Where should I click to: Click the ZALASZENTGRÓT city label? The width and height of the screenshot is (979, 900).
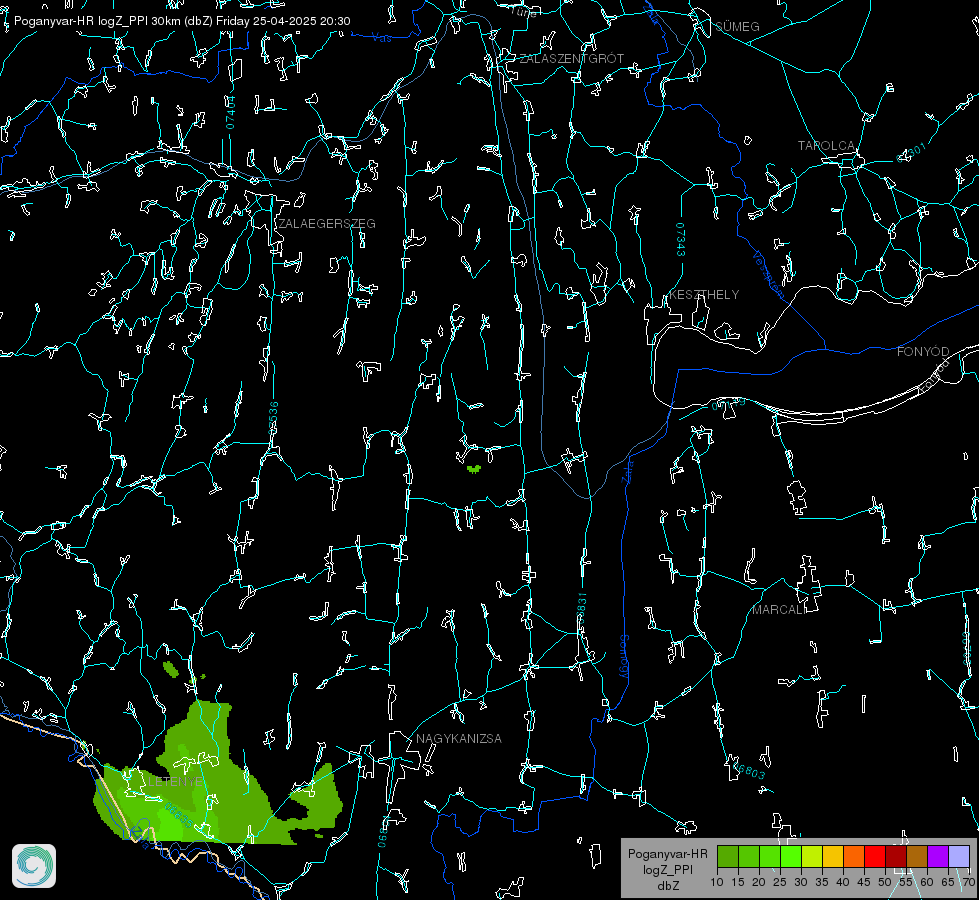(571, 59)
